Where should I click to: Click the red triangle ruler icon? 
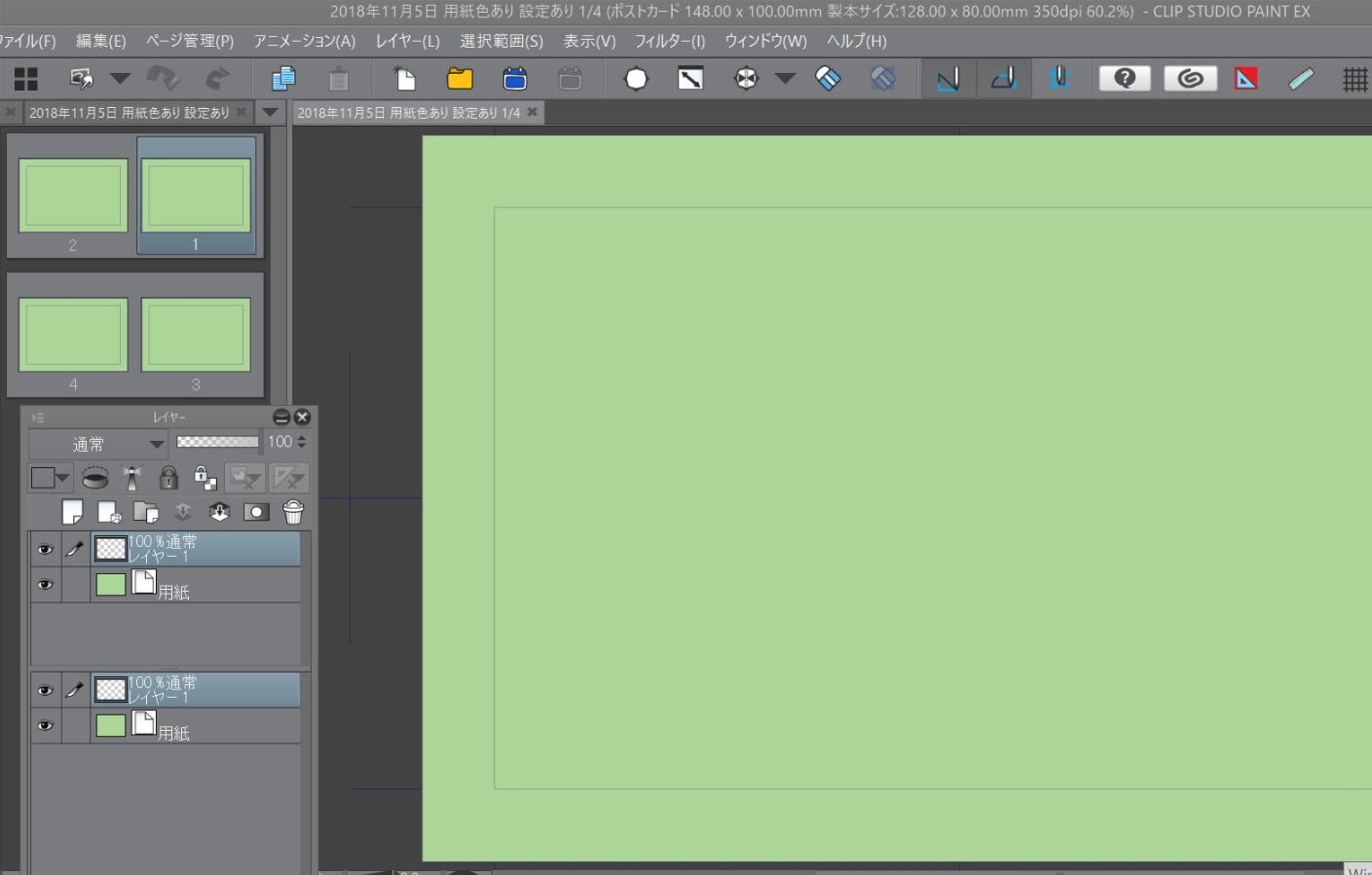[x=1246, y=79]
